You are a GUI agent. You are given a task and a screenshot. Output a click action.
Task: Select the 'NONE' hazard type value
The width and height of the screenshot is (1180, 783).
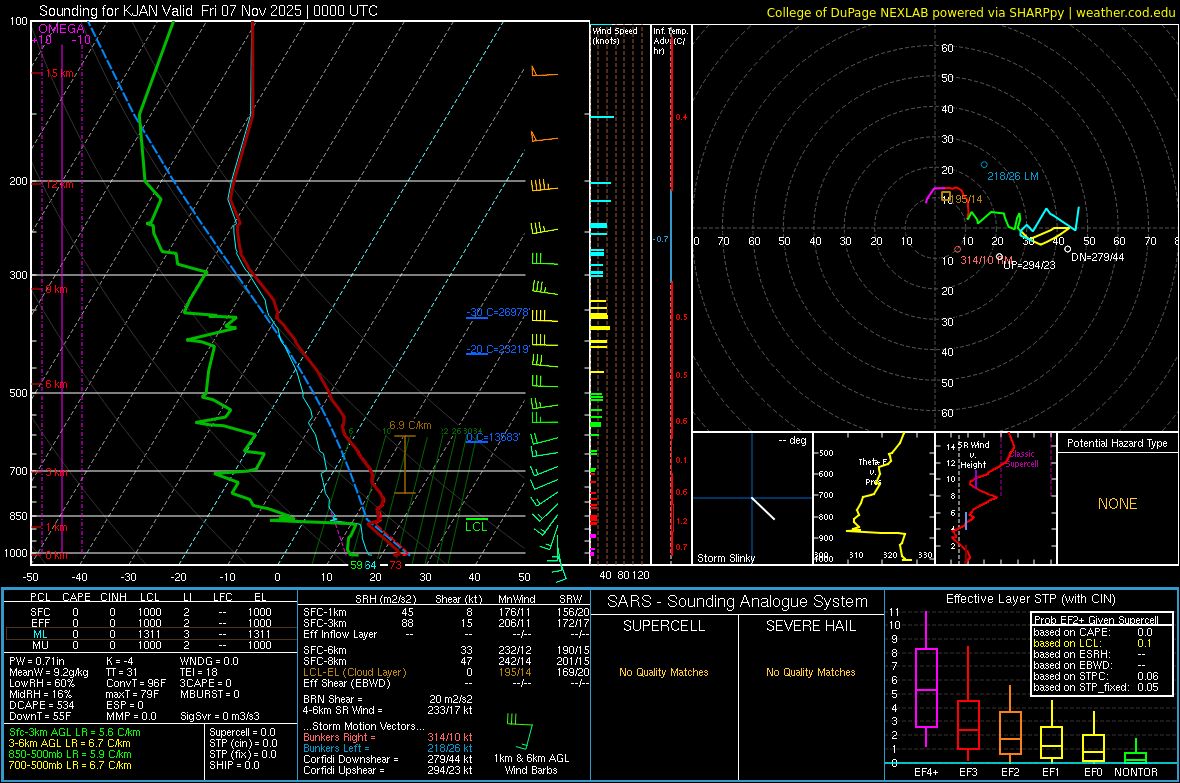[1118, 504]
